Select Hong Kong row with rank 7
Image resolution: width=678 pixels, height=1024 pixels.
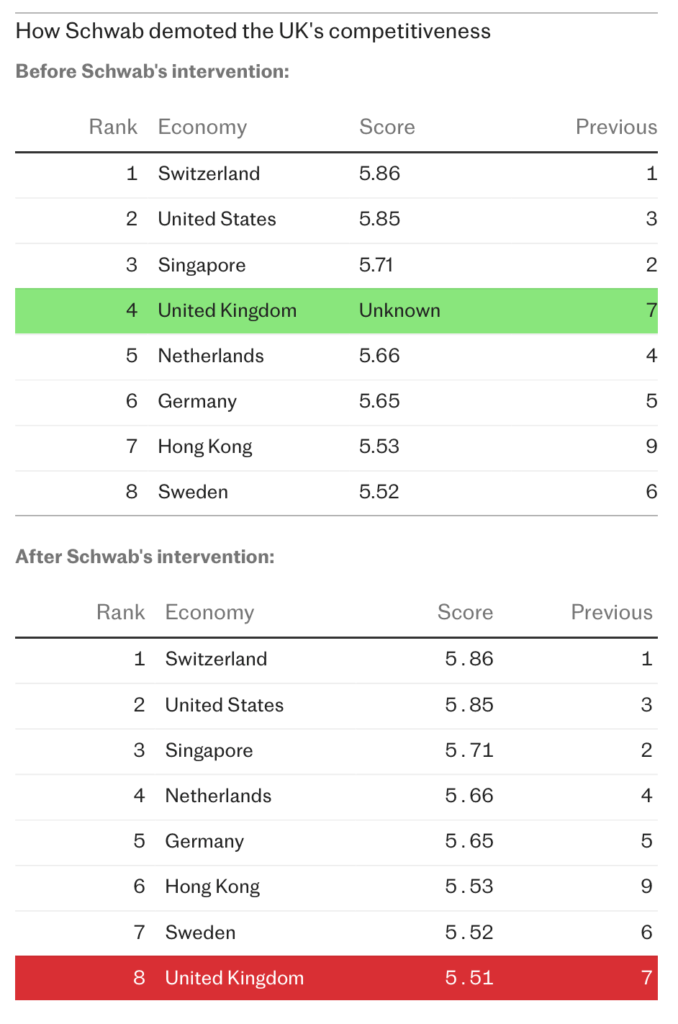pyautogui.click(x=336, y=447)
